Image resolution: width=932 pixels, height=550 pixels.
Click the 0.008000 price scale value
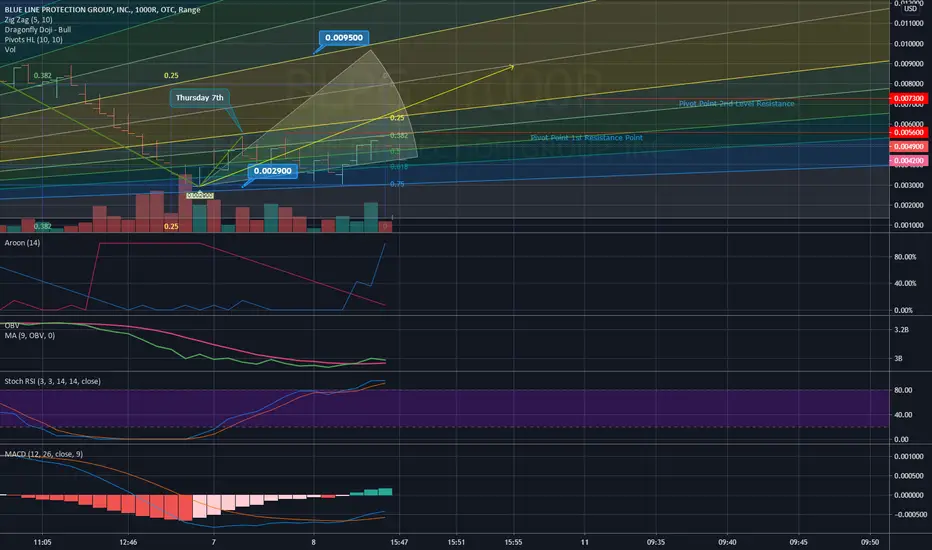[x=909, y=84]
